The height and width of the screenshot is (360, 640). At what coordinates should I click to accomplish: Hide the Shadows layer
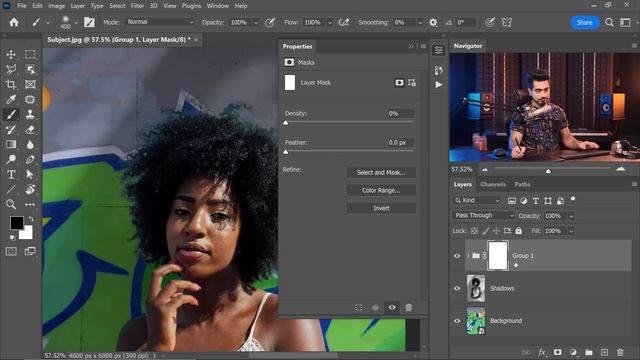point(457,288)
